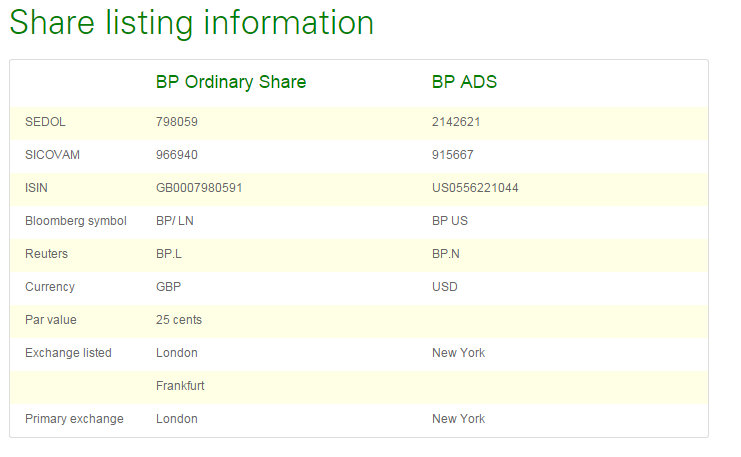Click the 25 cents par value
Viewport: 741px width, 457px height.
click(179, 320)
